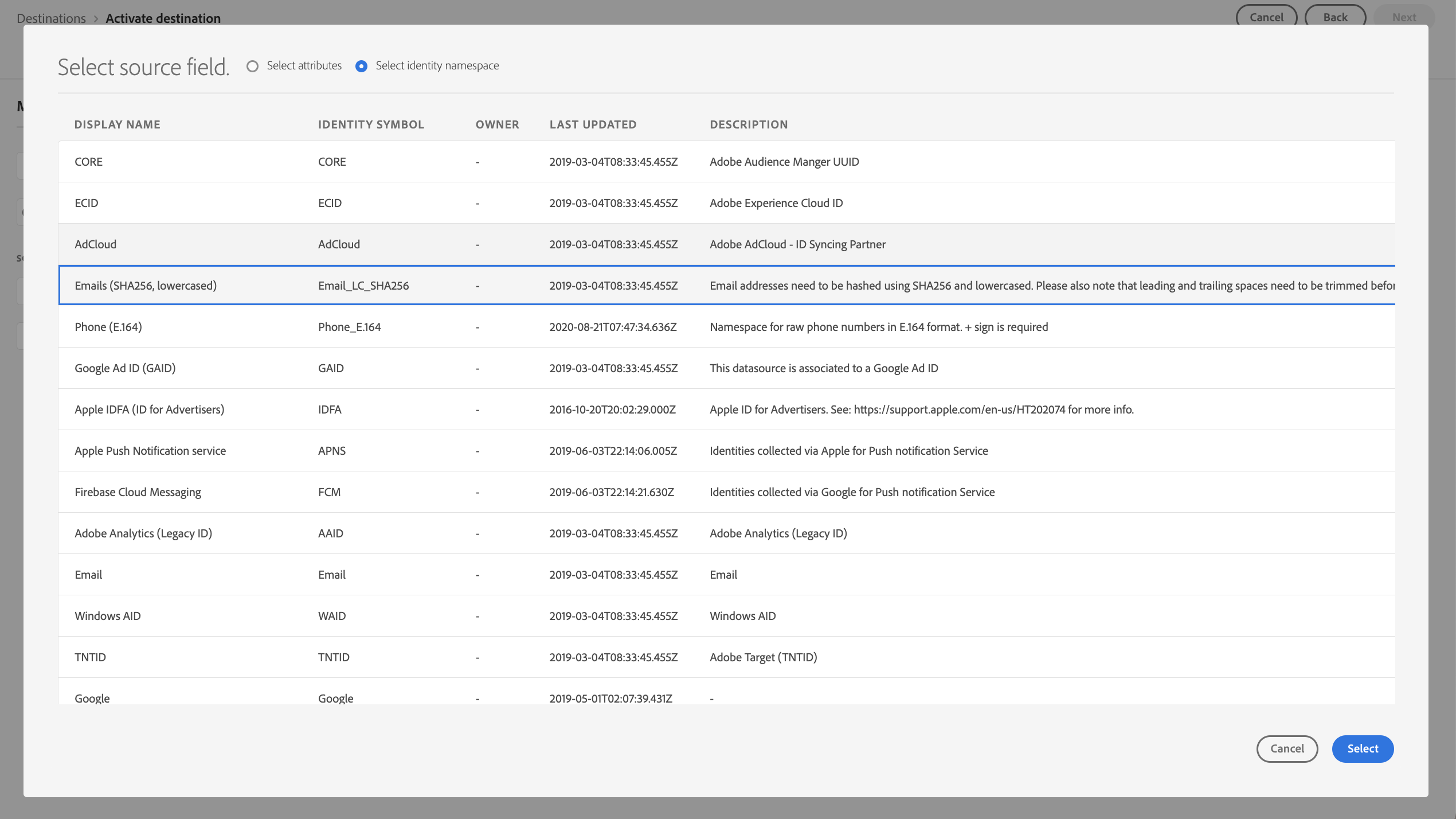
Task: Choose the Firebase Cloud Messaging row
Action: click(726, 492)
